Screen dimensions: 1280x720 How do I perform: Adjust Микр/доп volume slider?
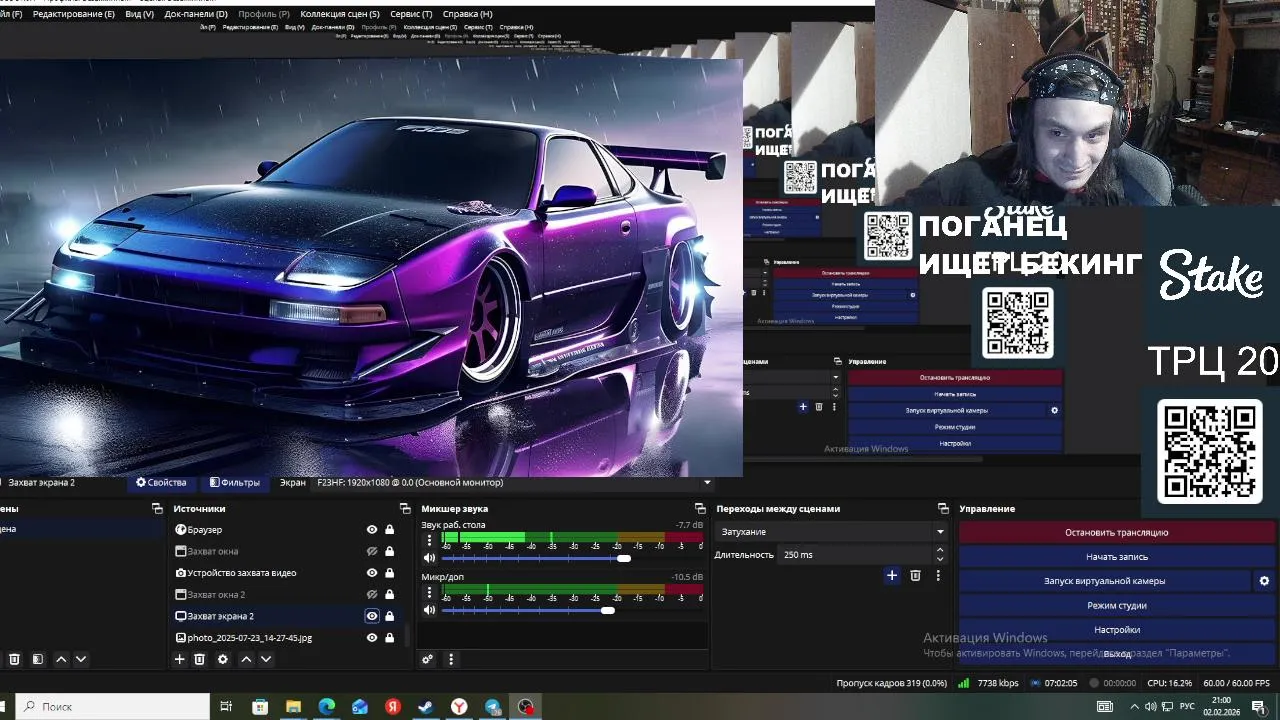(x=607, y=610)
